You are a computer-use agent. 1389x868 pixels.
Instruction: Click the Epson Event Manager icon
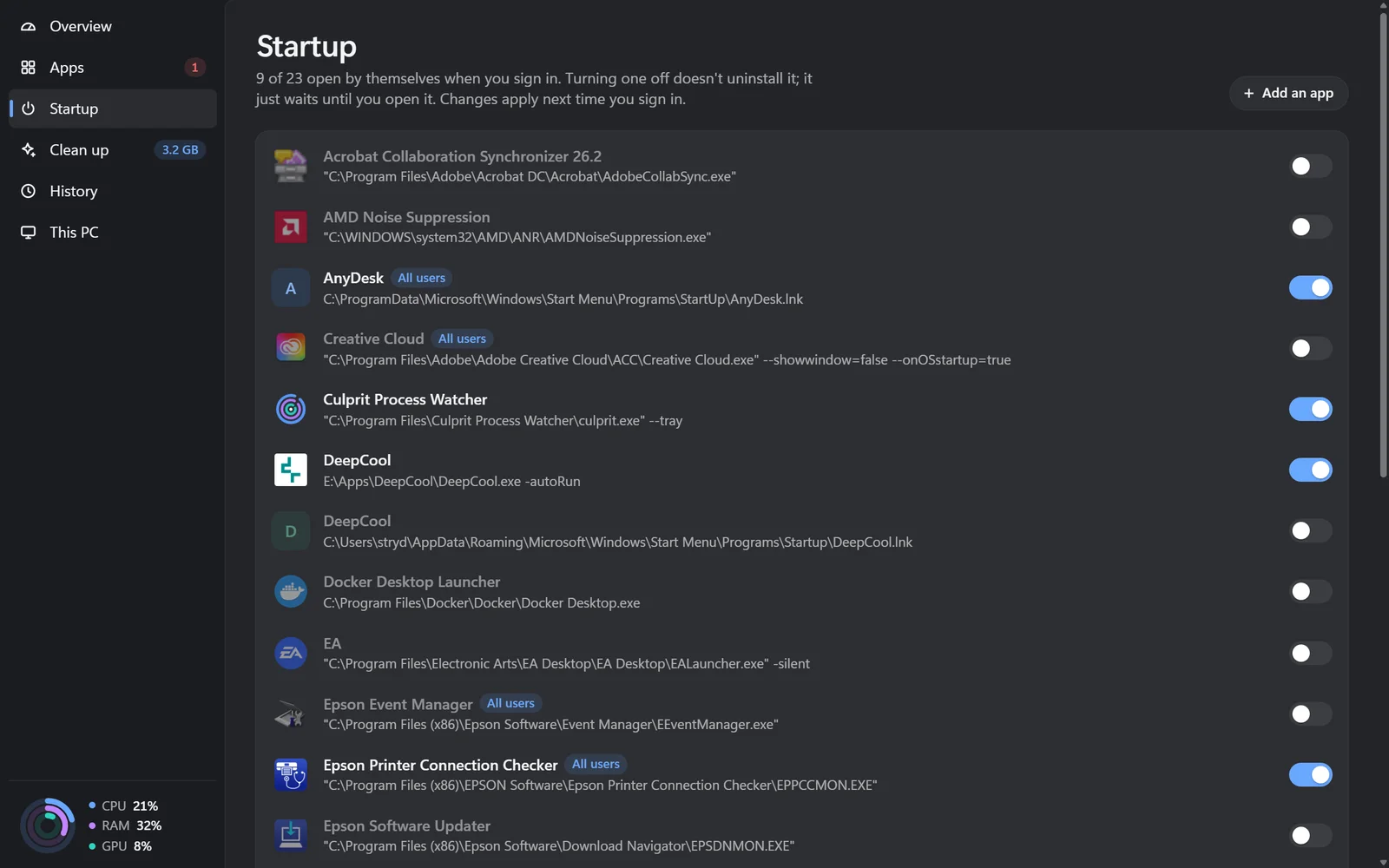coord(291,713)
